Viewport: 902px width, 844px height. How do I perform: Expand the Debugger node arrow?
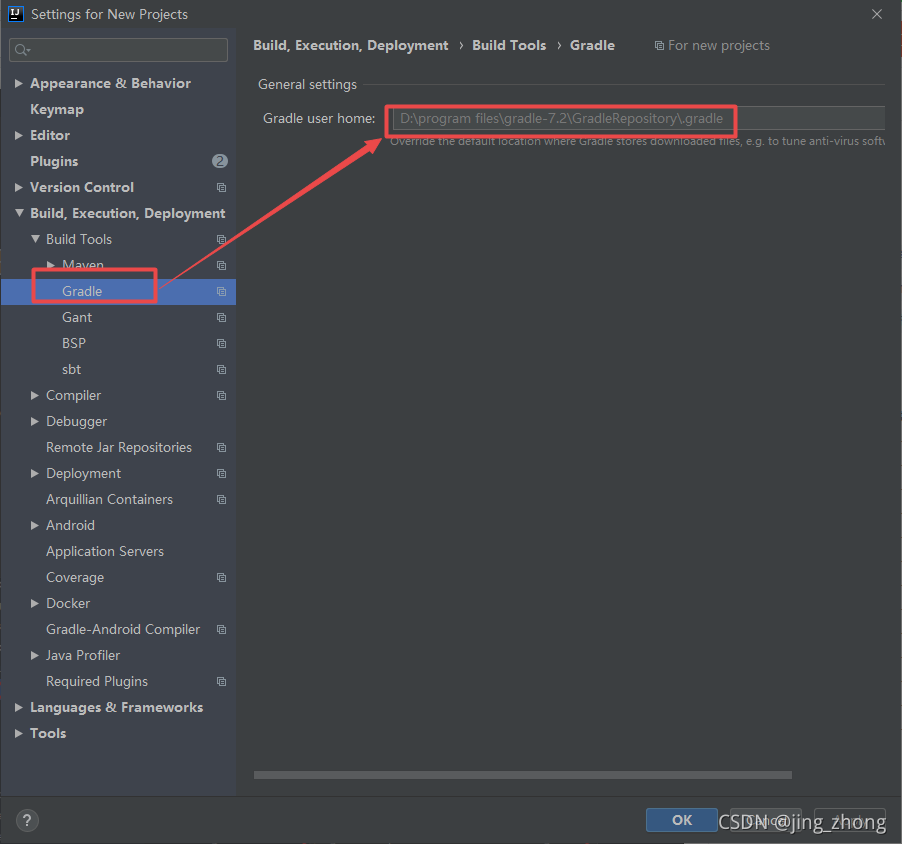pos(35,421)
